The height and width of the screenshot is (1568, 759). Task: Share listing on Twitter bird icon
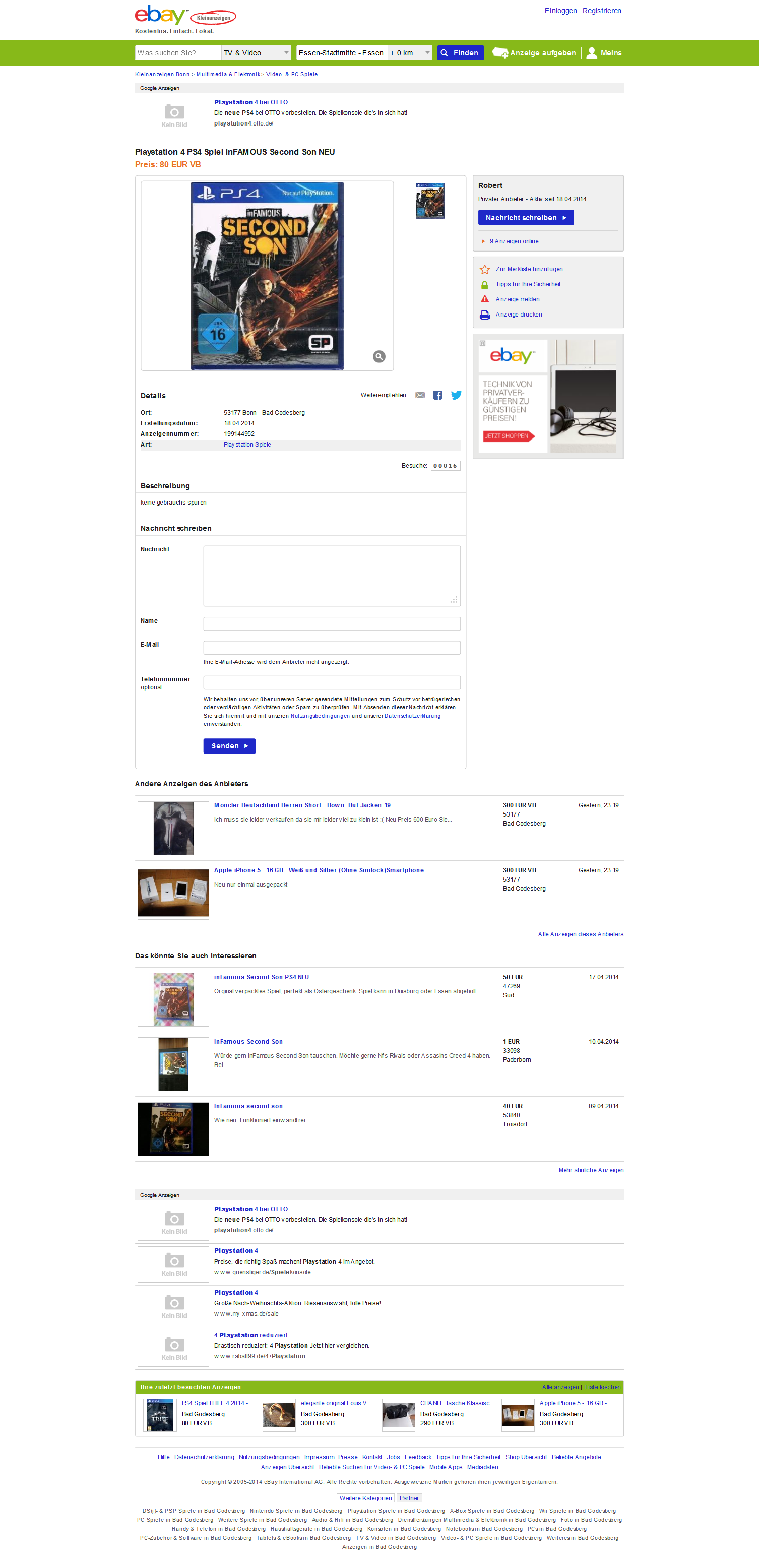point(456,395)
